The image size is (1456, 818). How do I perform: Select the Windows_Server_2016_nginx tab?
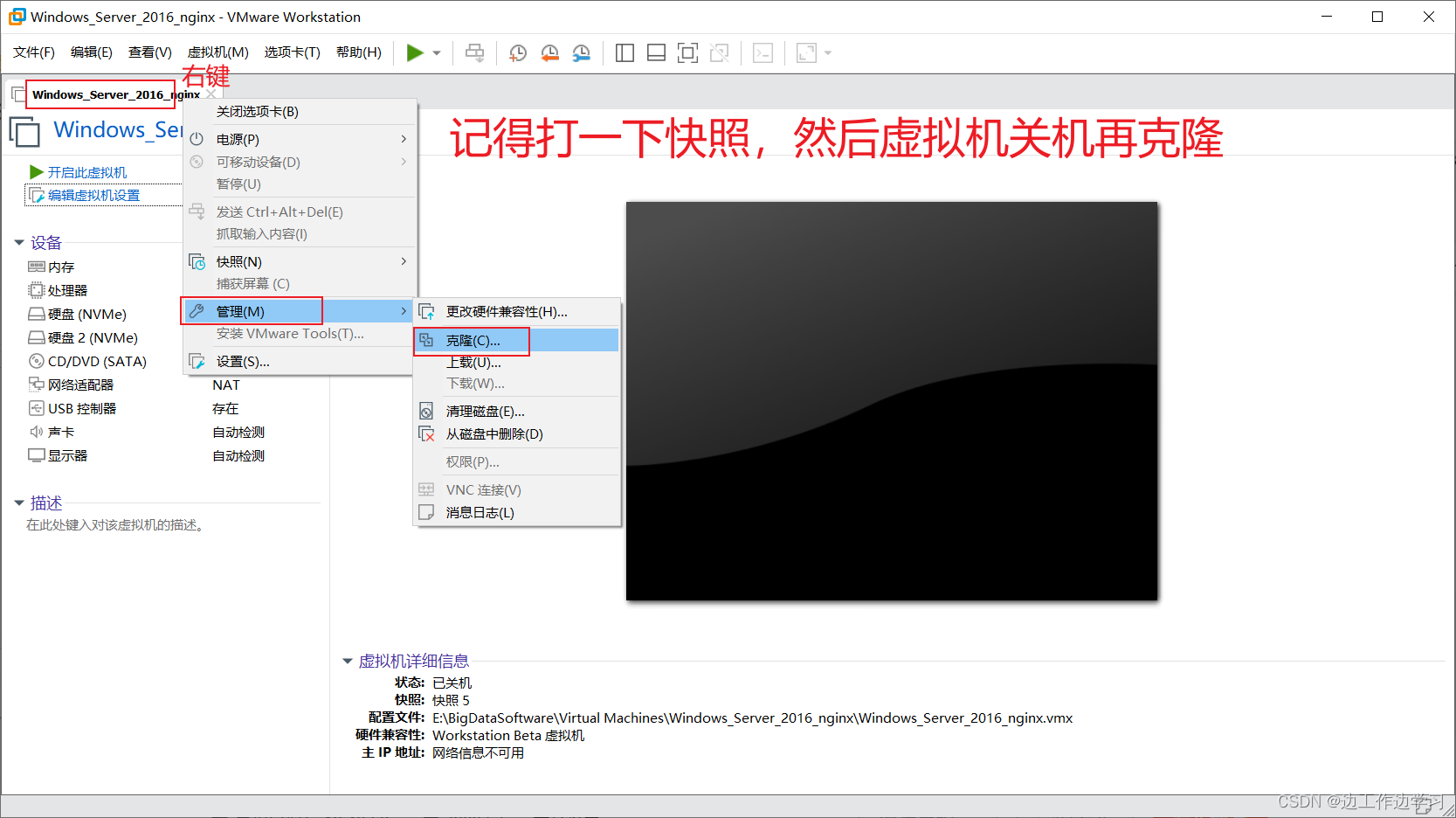[x=115, y=94]
